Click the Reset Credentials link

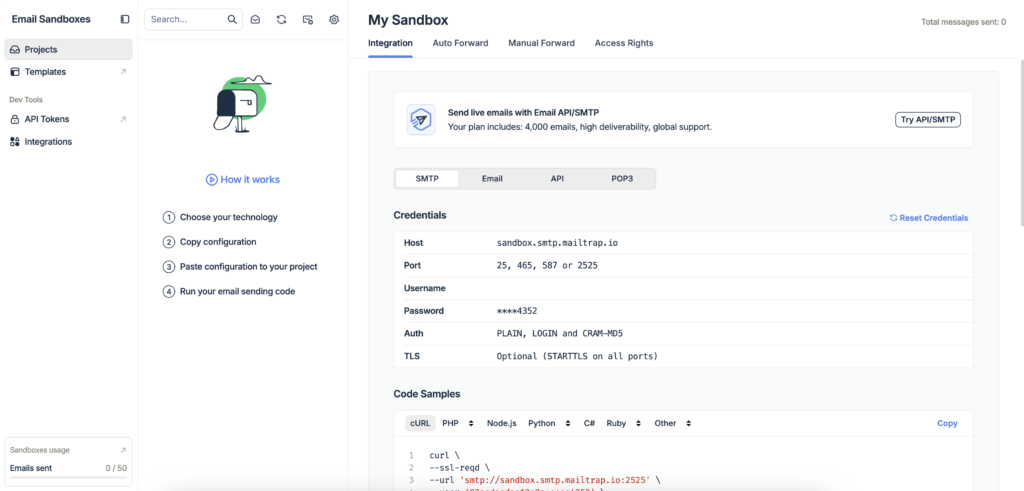(x=929, y=218)
